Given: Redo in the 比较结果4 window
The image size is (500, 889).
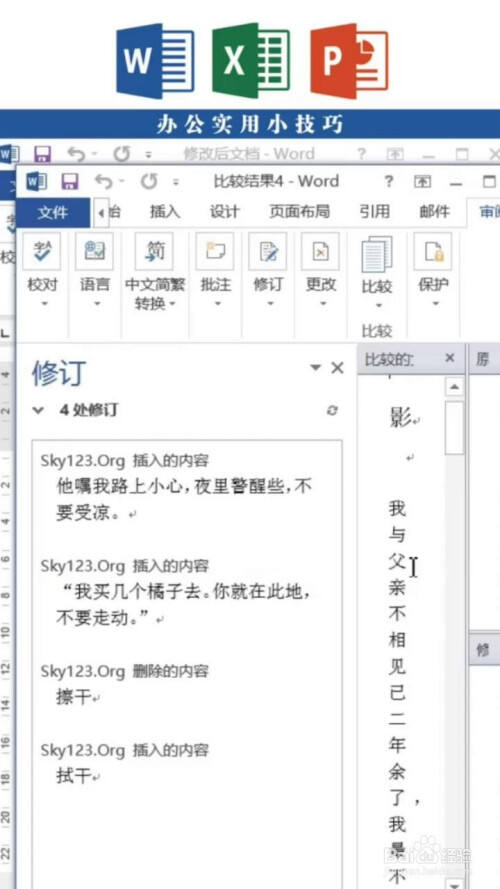Looking at the screenshot, I should pyautogui.click(x=149, y=181).
